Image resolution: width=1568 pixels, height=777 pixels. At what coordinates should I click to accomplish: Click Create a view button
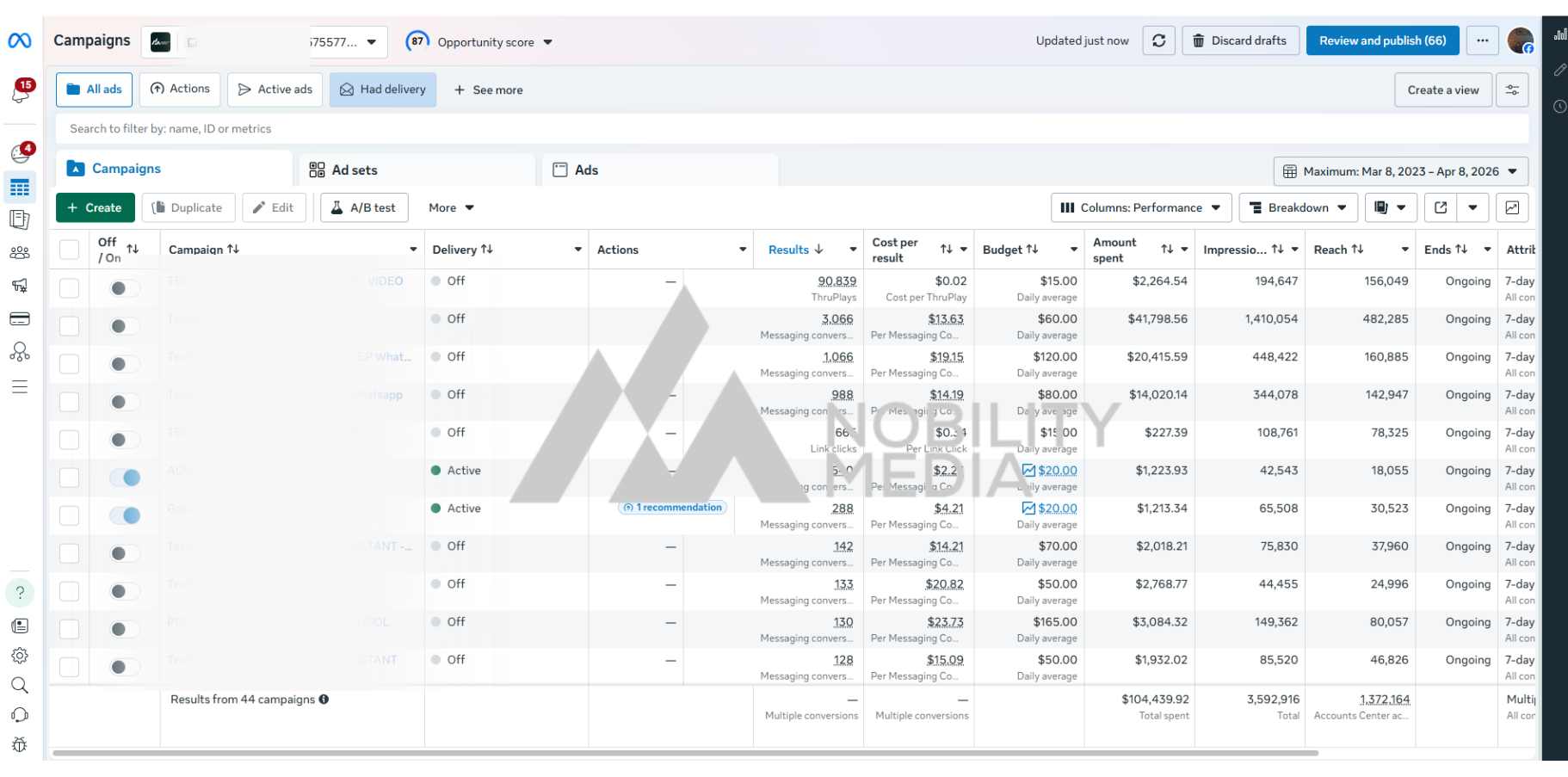click(x=1442, y=90)
